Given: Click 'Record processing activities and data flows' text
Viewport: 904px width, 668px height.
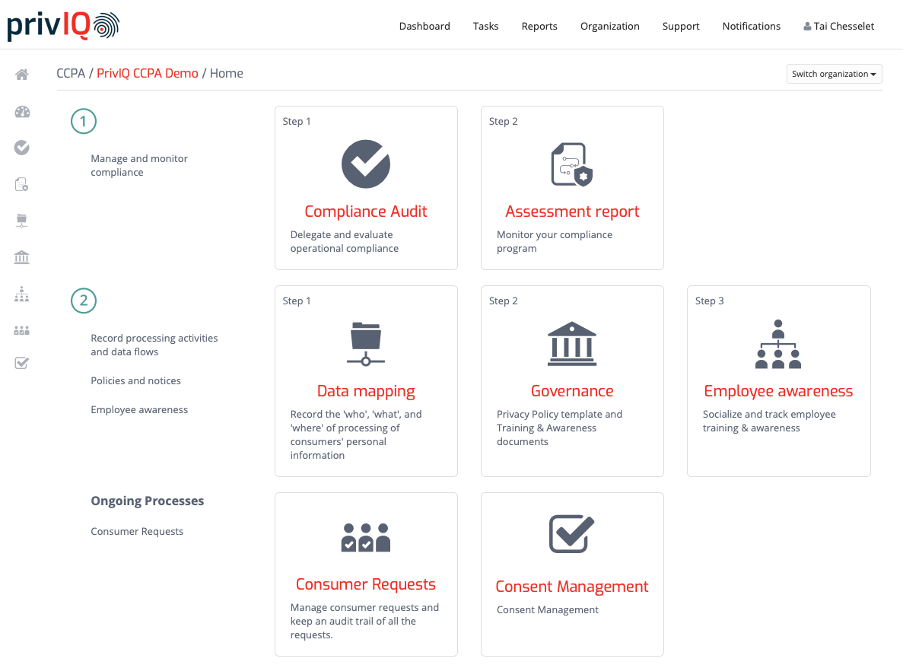Looking at the screenshot, I should (154, 345).
